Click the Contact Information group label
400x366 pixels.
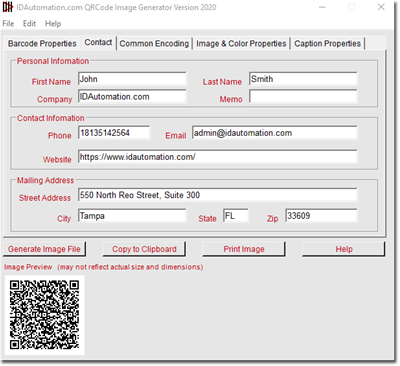[51, 118]
